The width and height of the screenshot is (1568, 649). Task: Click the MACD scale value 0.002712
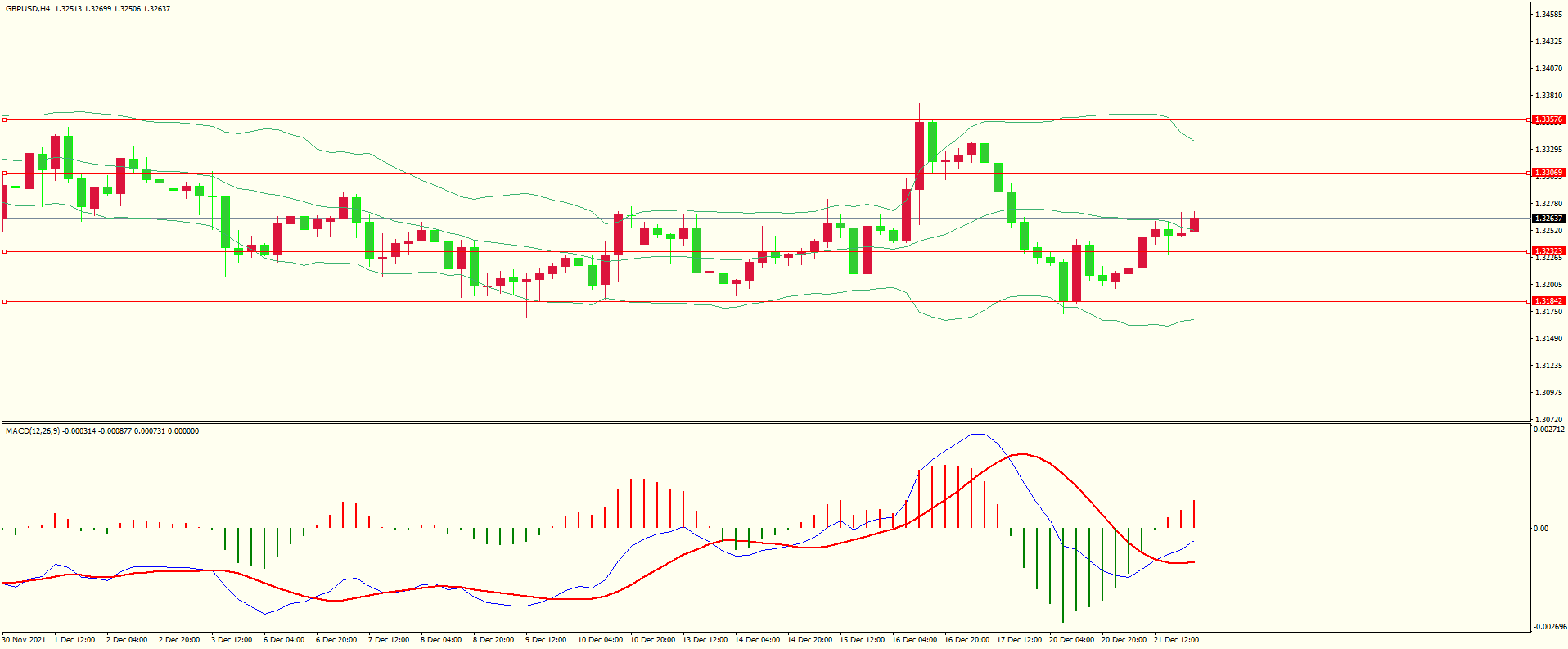point(1548,430)
